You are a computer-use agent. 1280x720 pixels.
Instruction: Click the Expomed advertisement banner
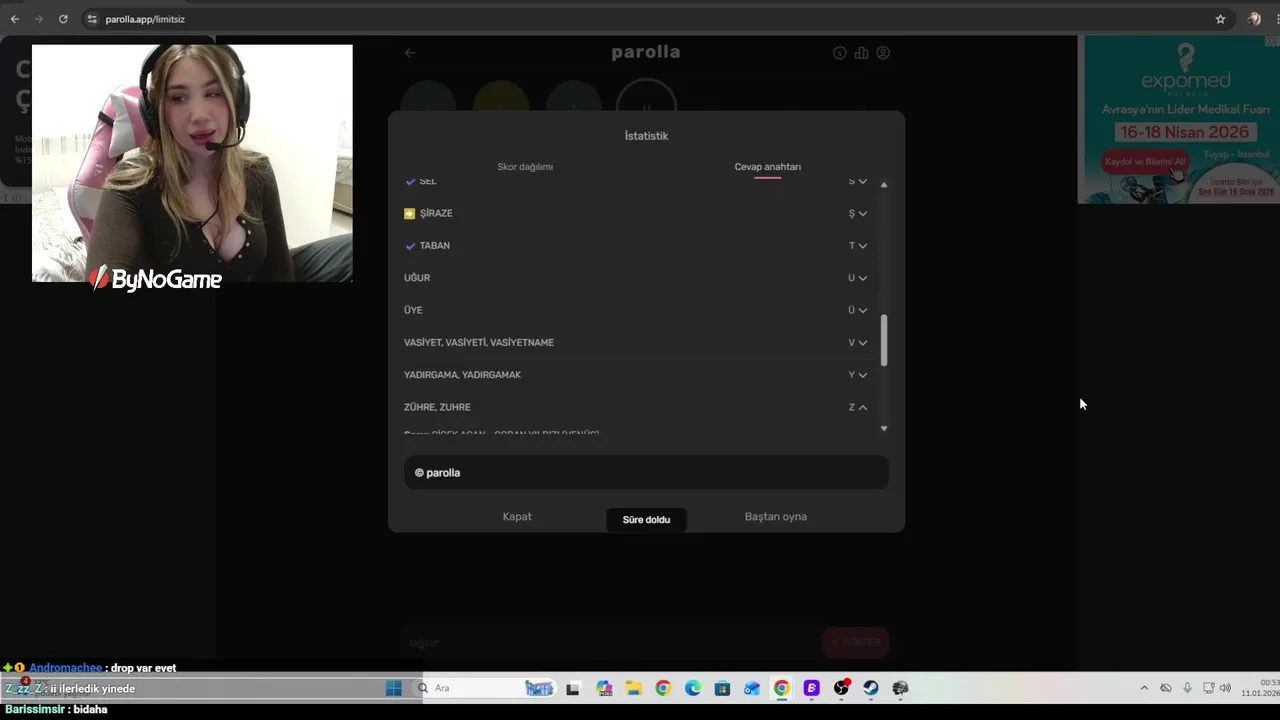coord(1178,120)
